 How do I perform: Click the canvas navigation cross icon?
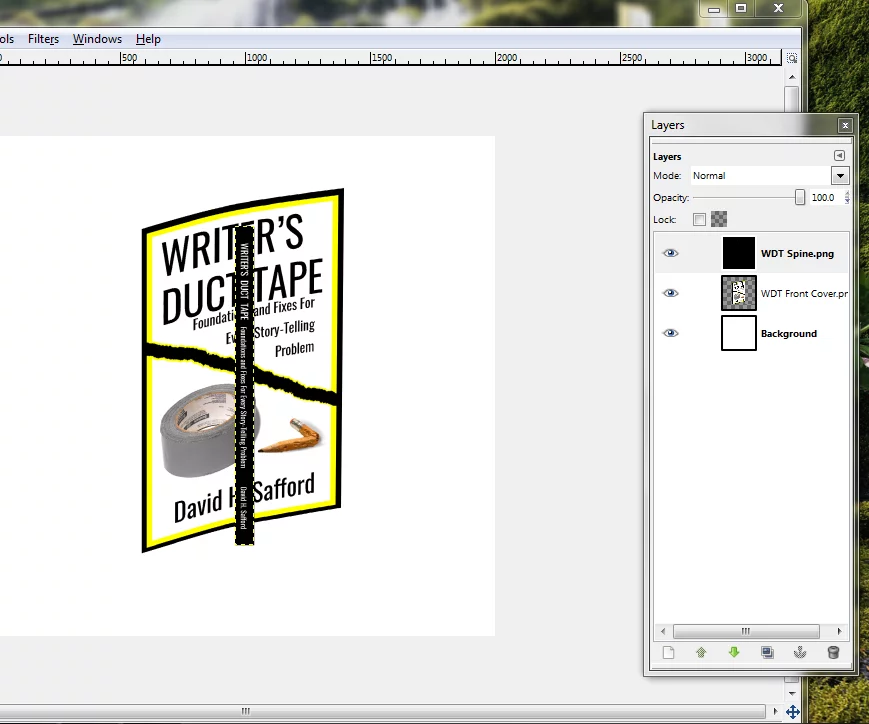coord(792,712)
